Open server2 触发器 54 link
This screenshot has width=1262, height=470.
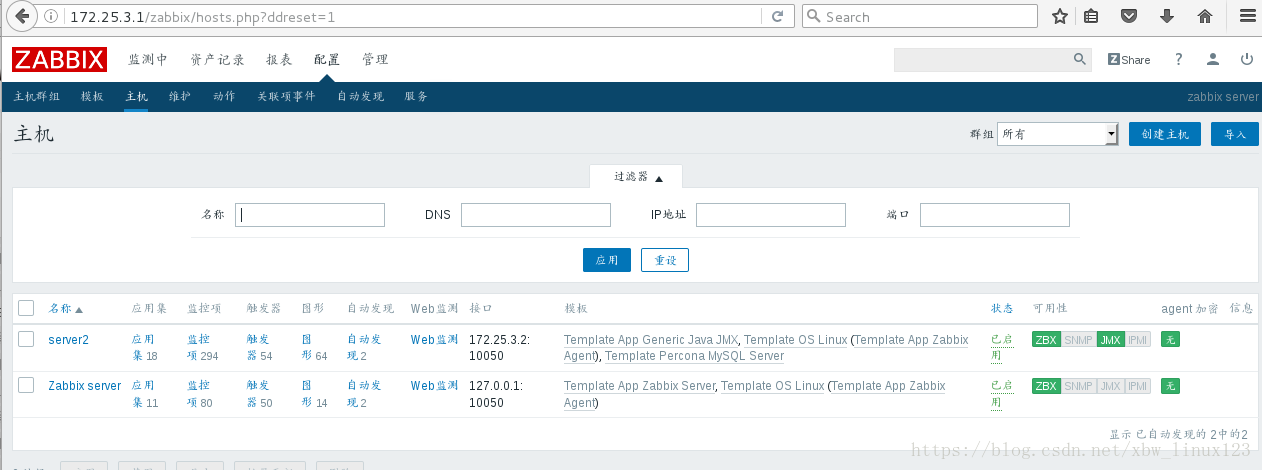tap(259, 347)
